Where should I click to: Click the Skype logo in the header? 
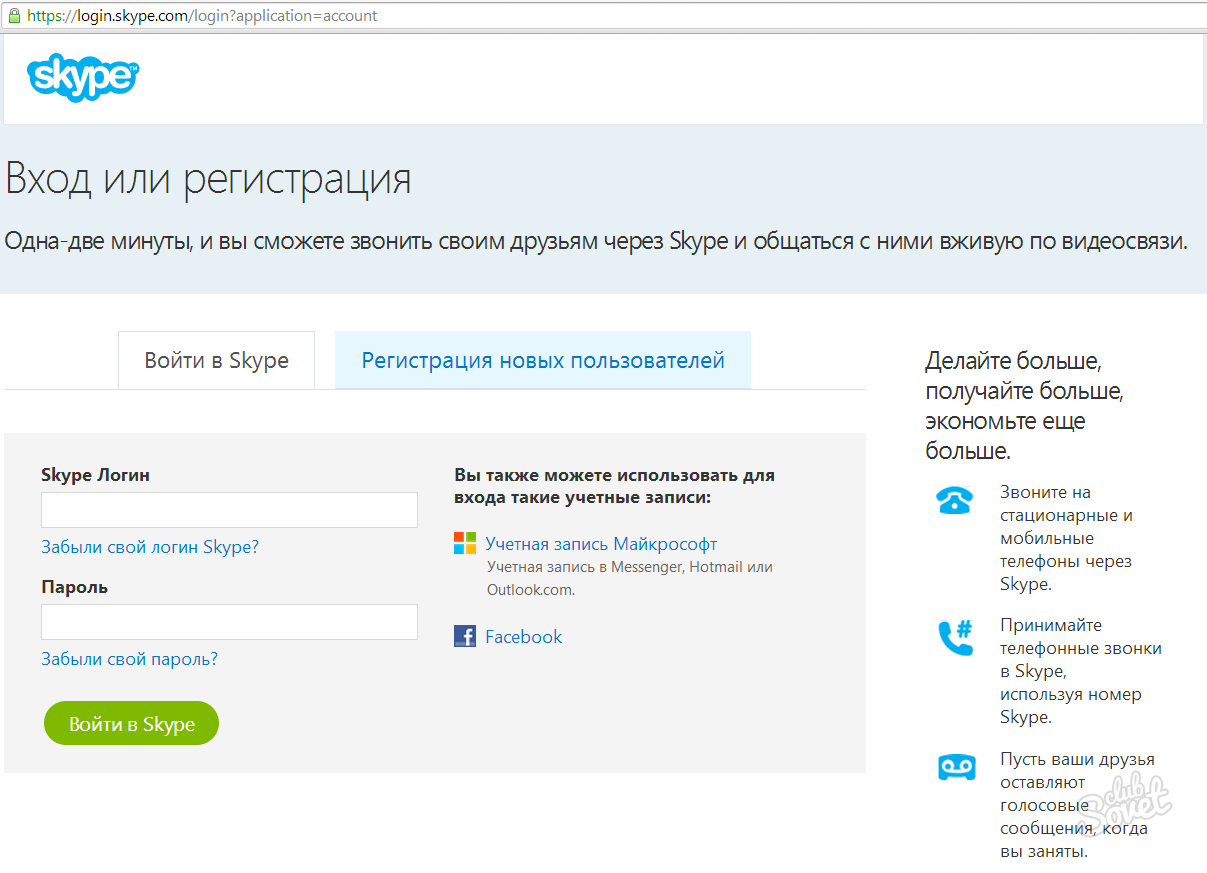point(83,79)
